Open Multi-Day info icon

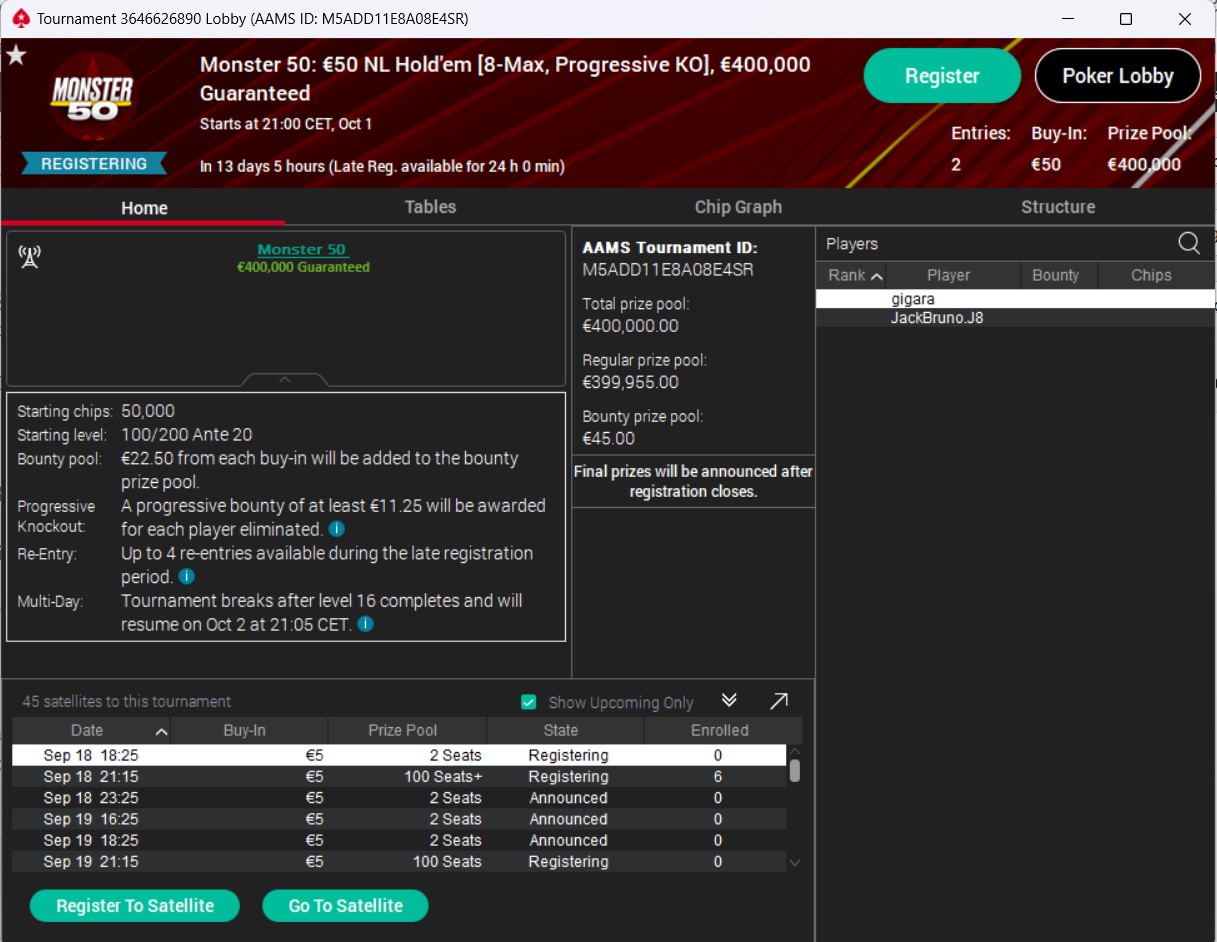coord(366,624)
